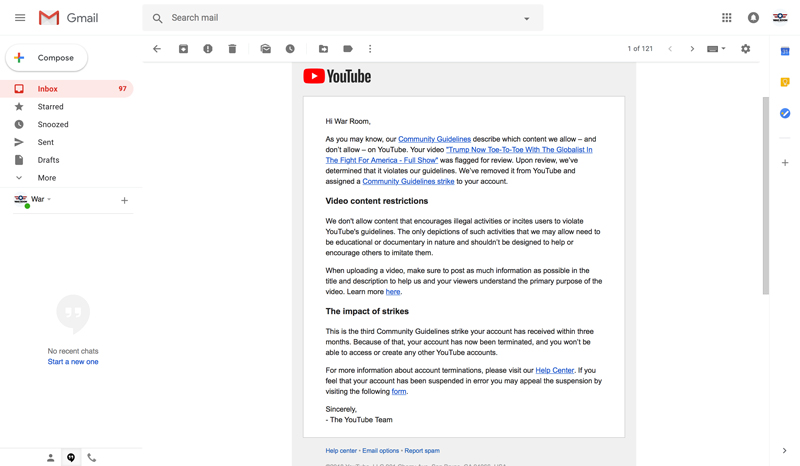The image size is (800, 466).
Task: Open the appeal form link
Action: click(x=399, y=392)
